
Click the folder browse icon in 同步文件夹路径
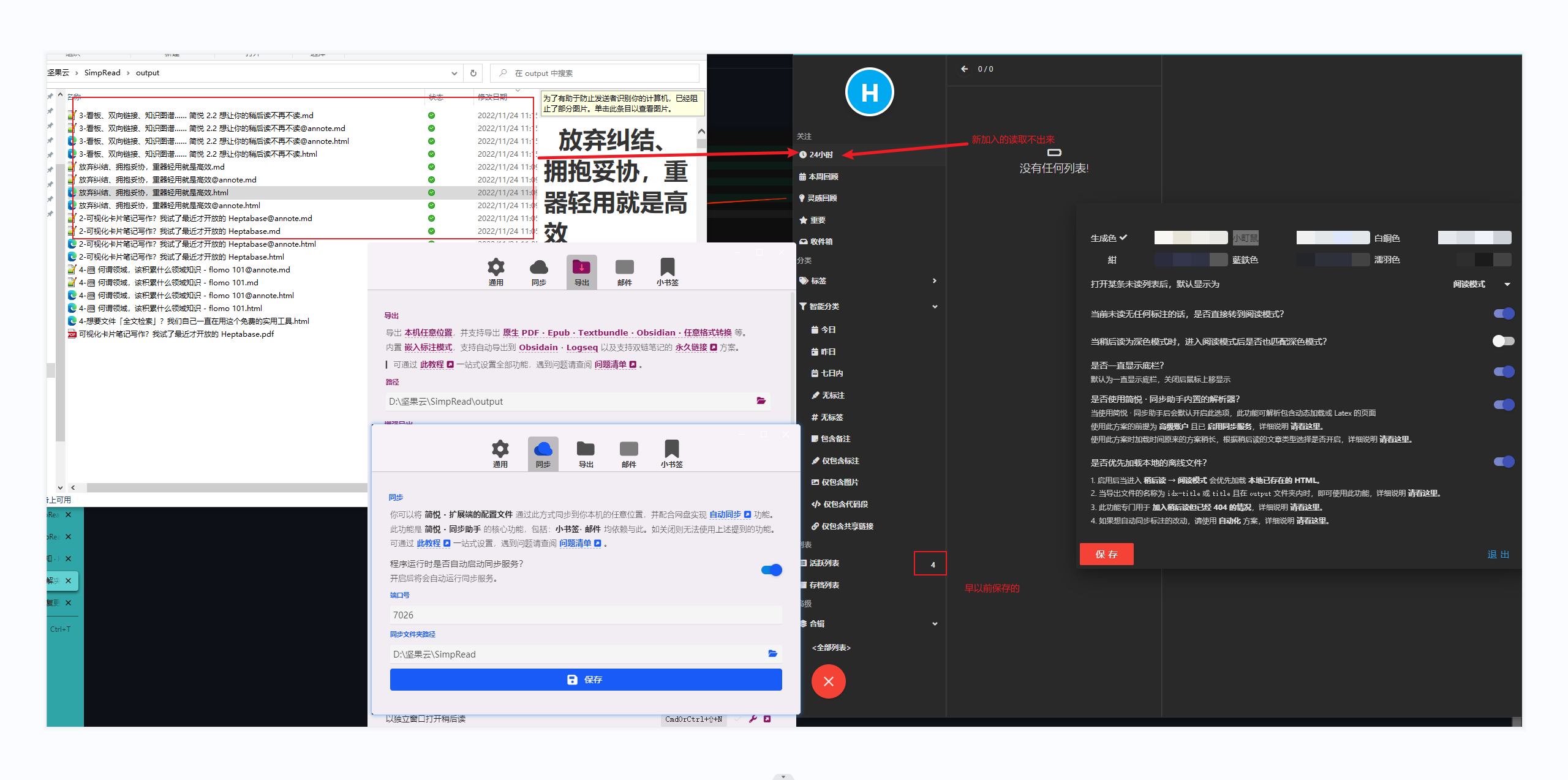[x=772, y=654]
